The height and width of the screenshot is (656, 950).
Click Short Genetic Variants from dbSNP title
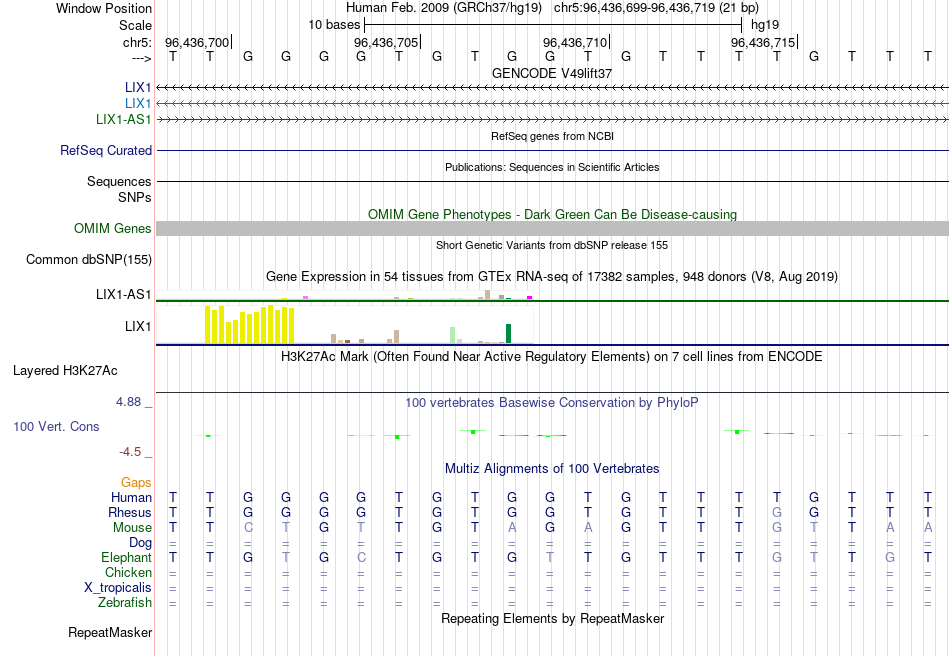click(552, 245)
